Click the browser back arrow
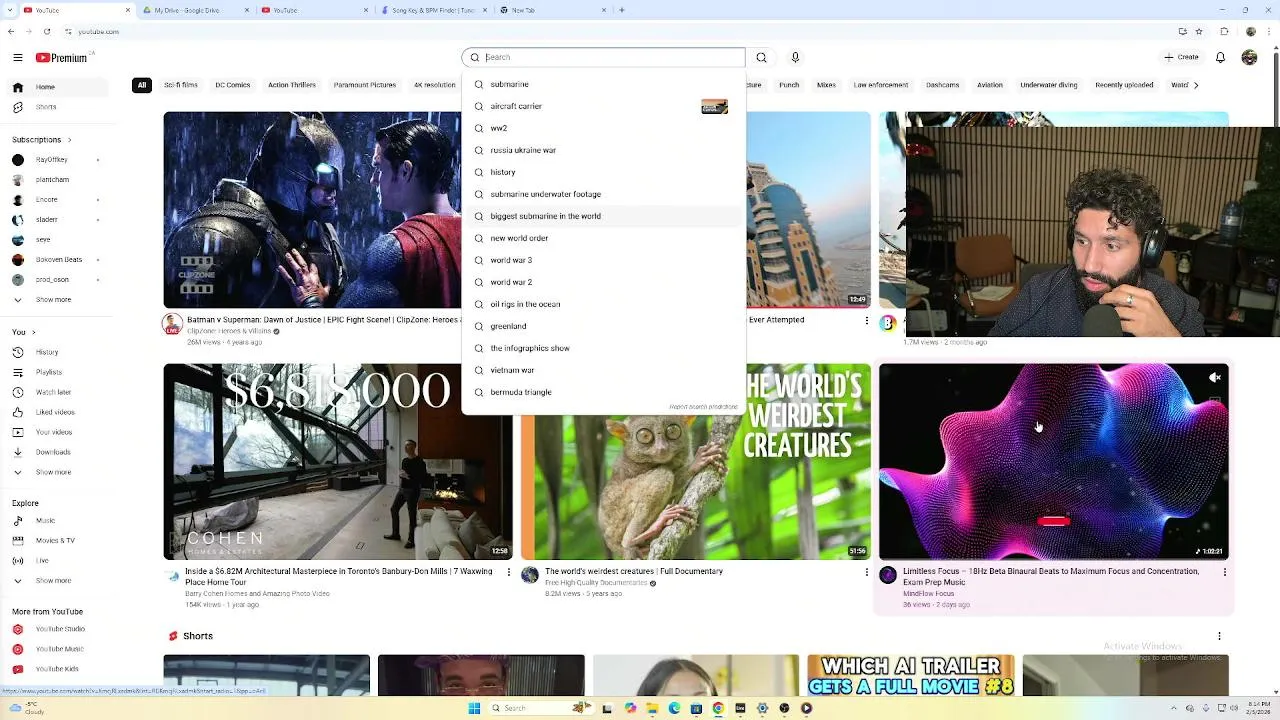 [11, 31]
